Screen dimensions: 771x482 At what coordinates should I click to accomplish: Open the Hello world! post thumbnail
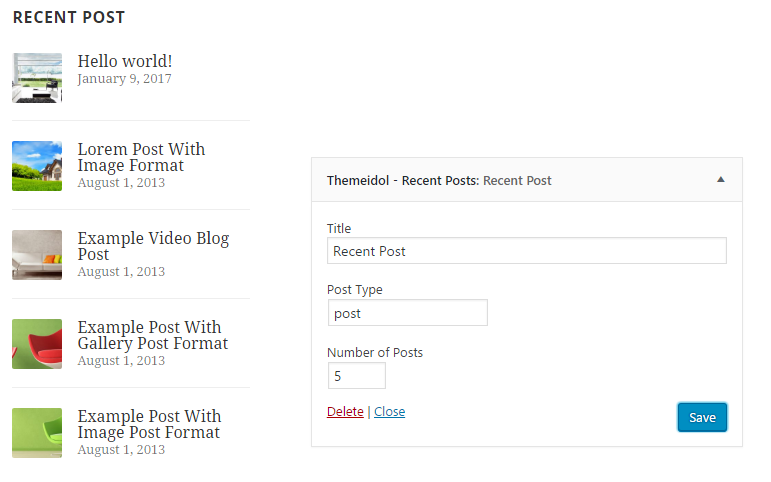pos(37,78)
